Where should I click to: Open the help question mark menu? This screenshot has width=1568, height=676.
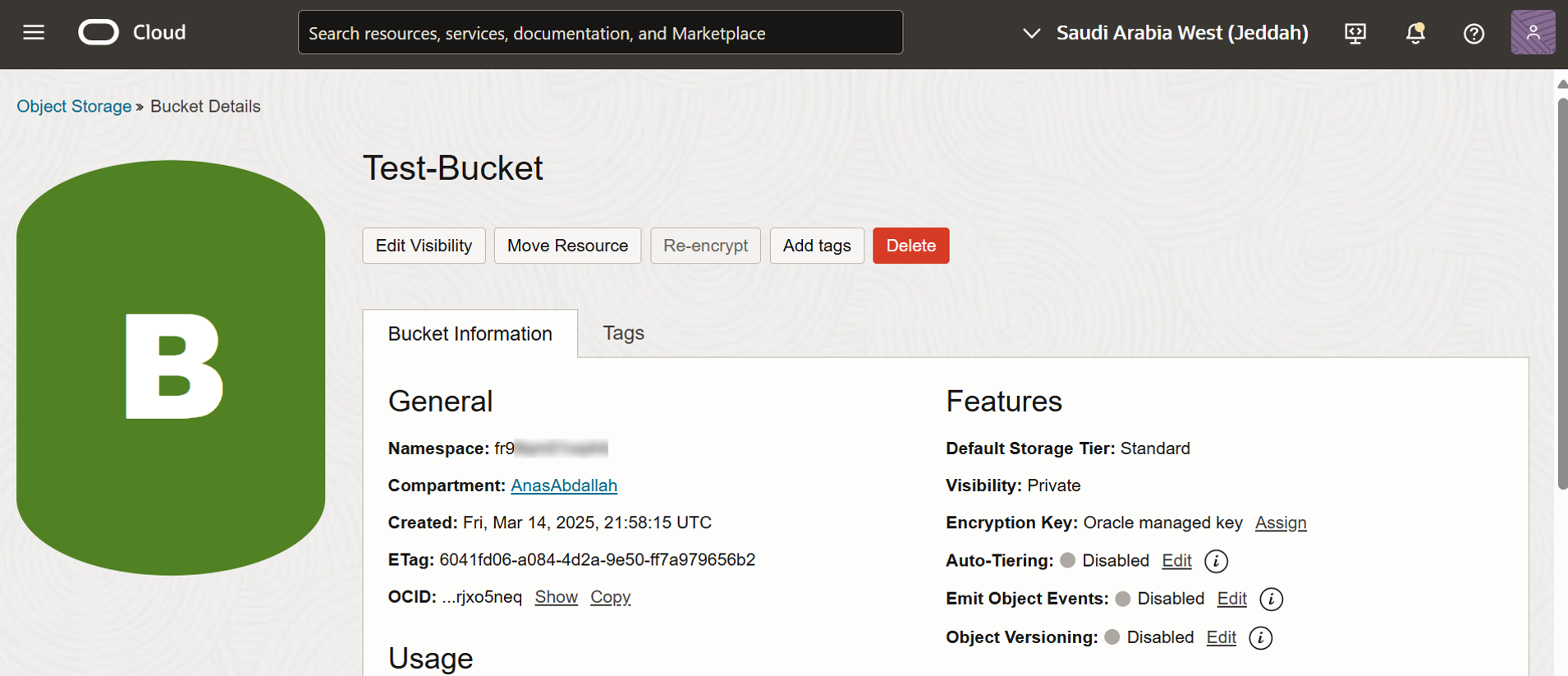[x=1474, y=34]
